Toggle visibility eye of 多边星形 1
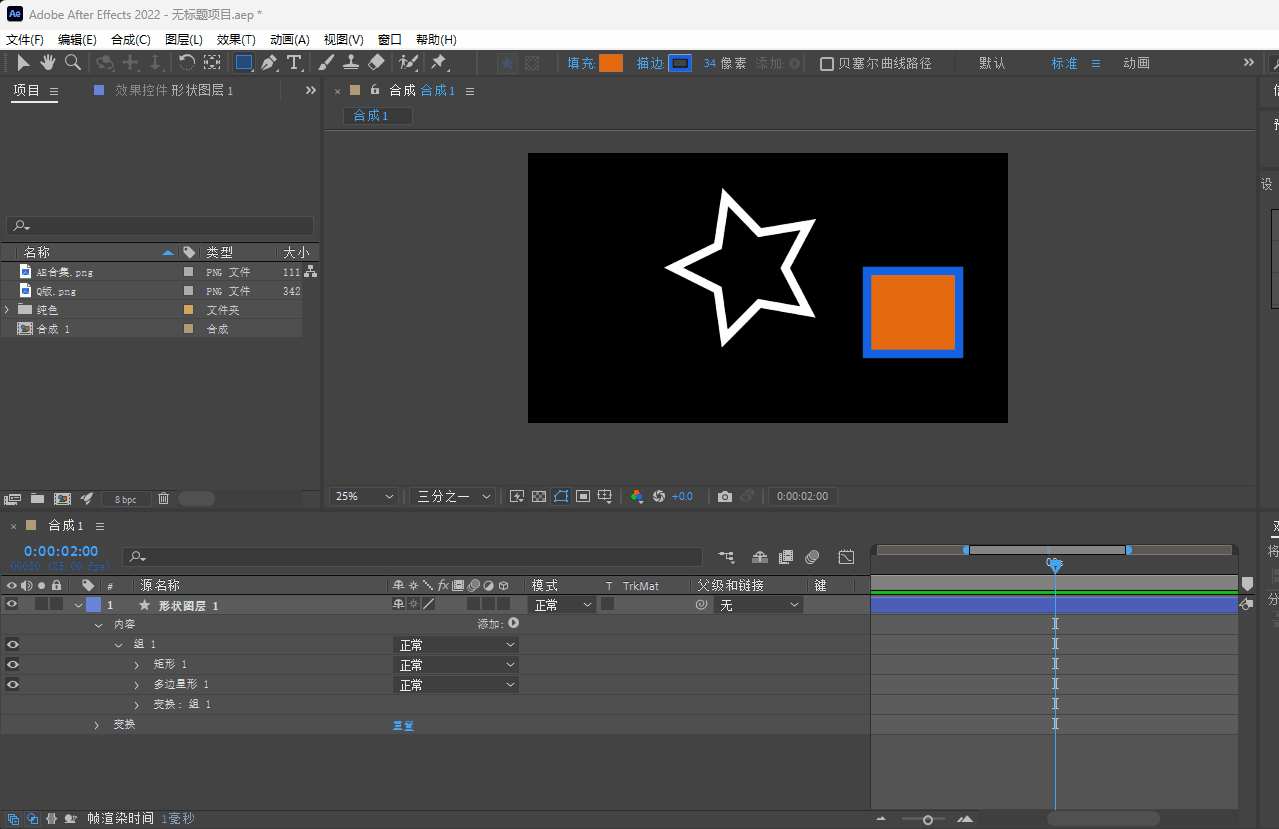The width and height of the screenshot is (1279, 829). point(12,684)
